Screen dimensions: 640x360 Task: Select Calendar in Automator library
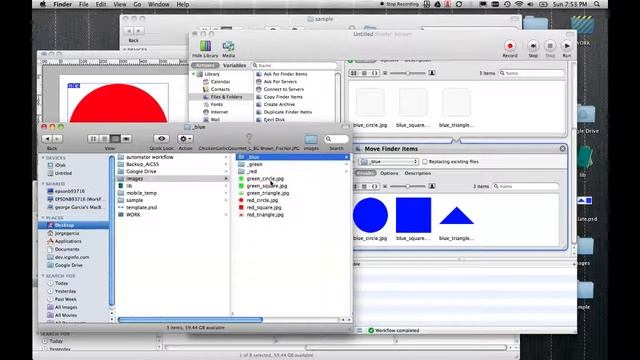220,82
